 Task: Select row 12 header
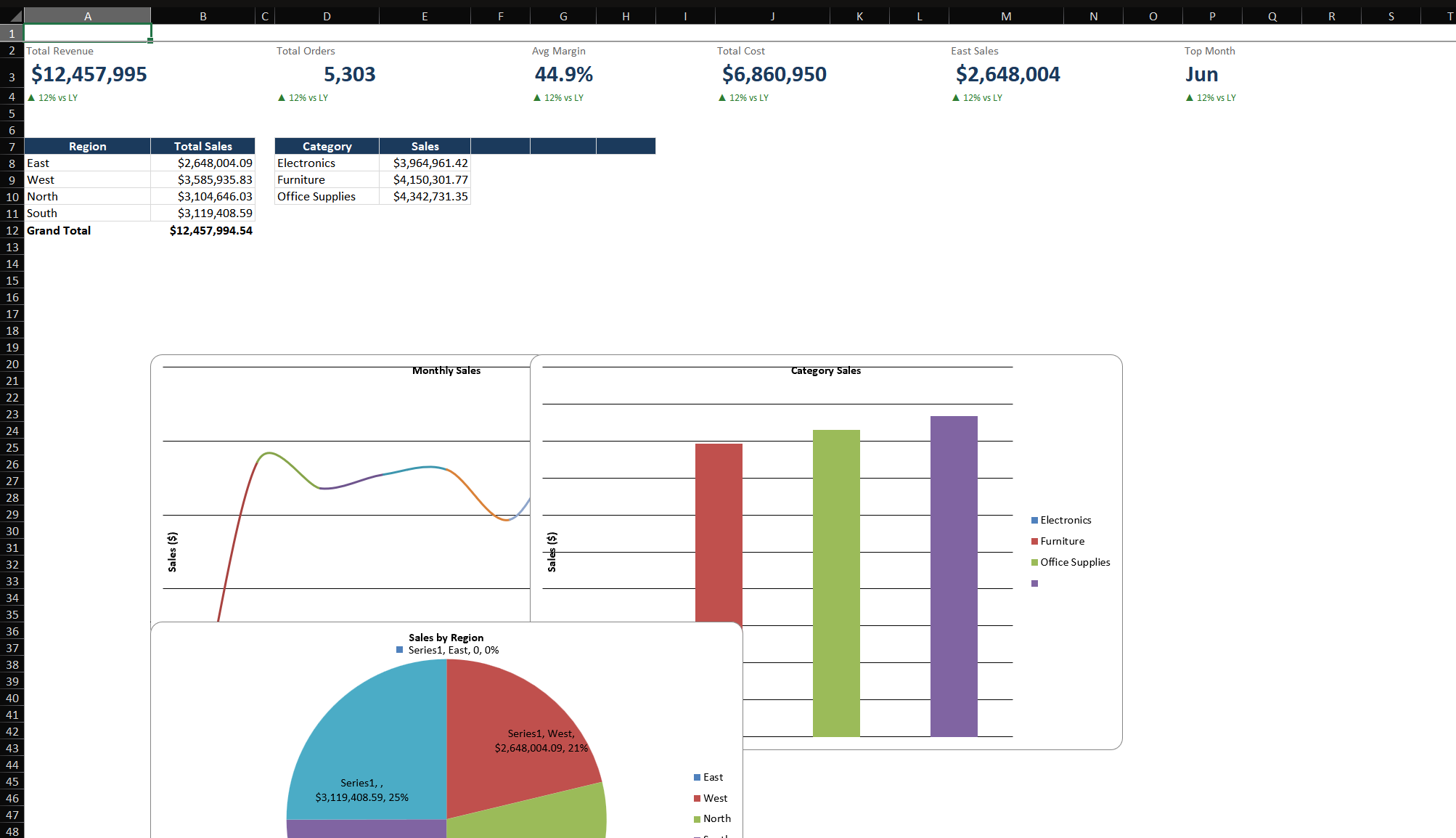12,230
